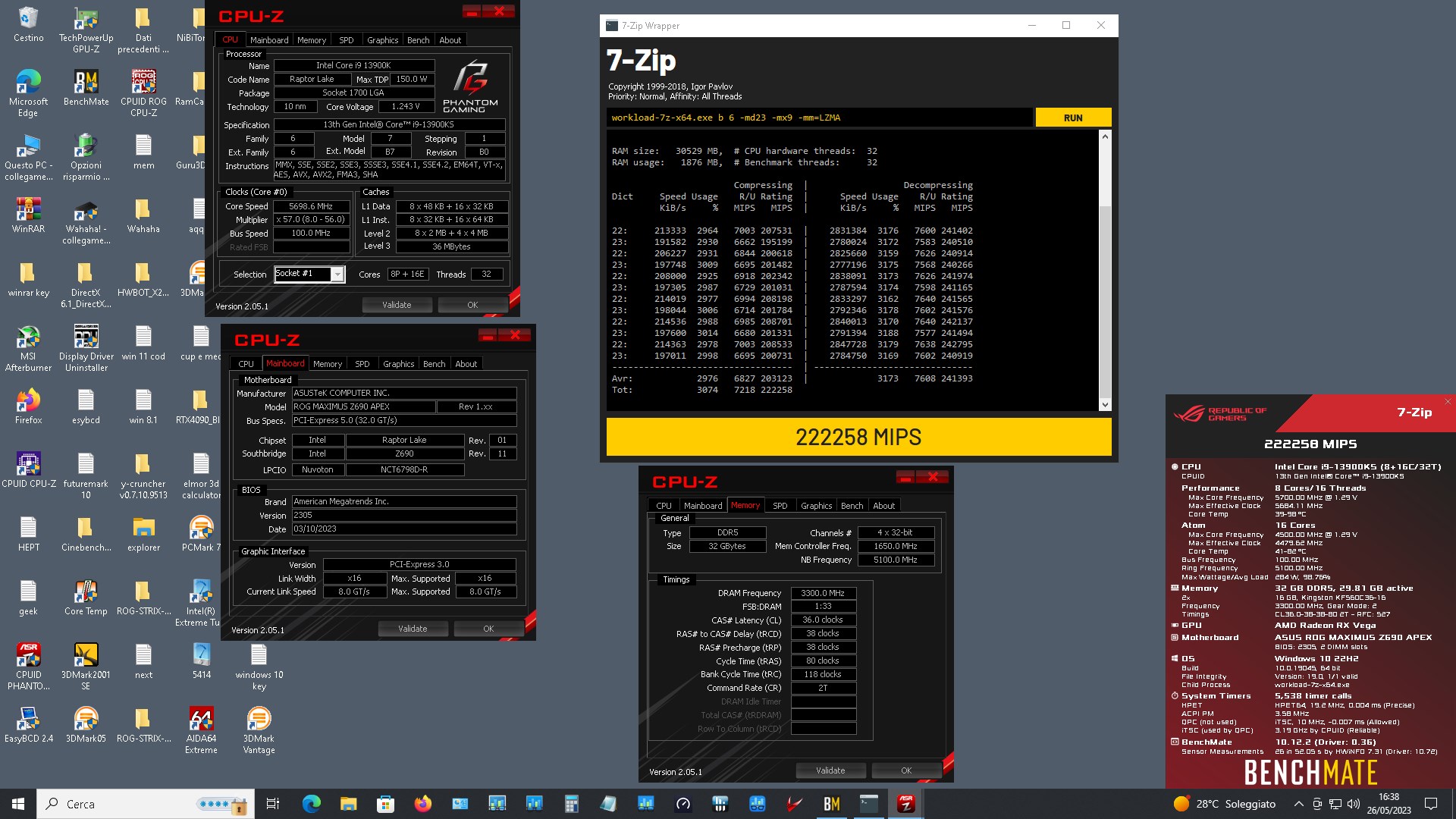Select the y-cruncher folder icon
The width and height of the screenshot is (1456, 819).
[143, 475]
